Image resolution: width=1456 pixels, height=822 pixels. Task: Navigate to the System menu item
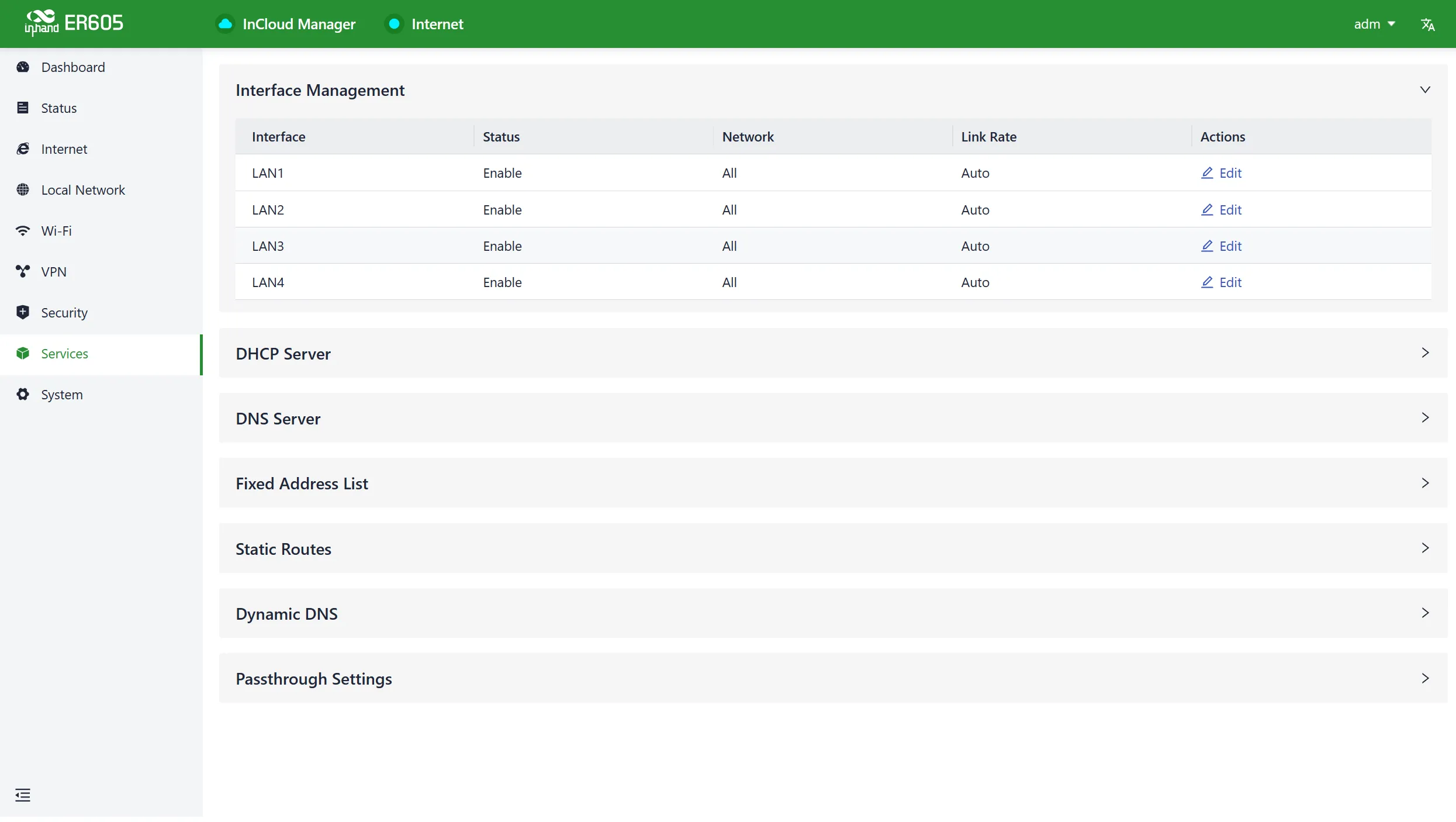pyautogui.click(x=101, y=395)
